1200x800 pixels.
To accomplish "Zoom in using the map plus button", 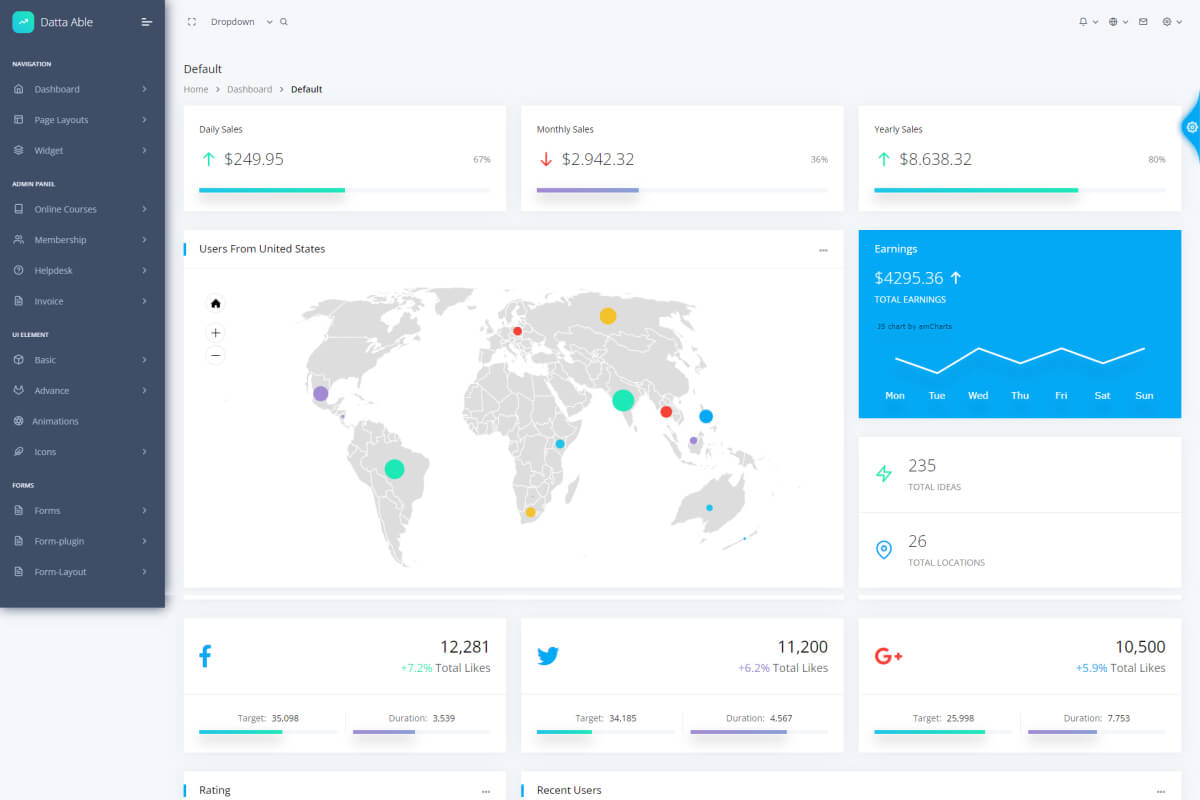I will [x=215, y=331].
